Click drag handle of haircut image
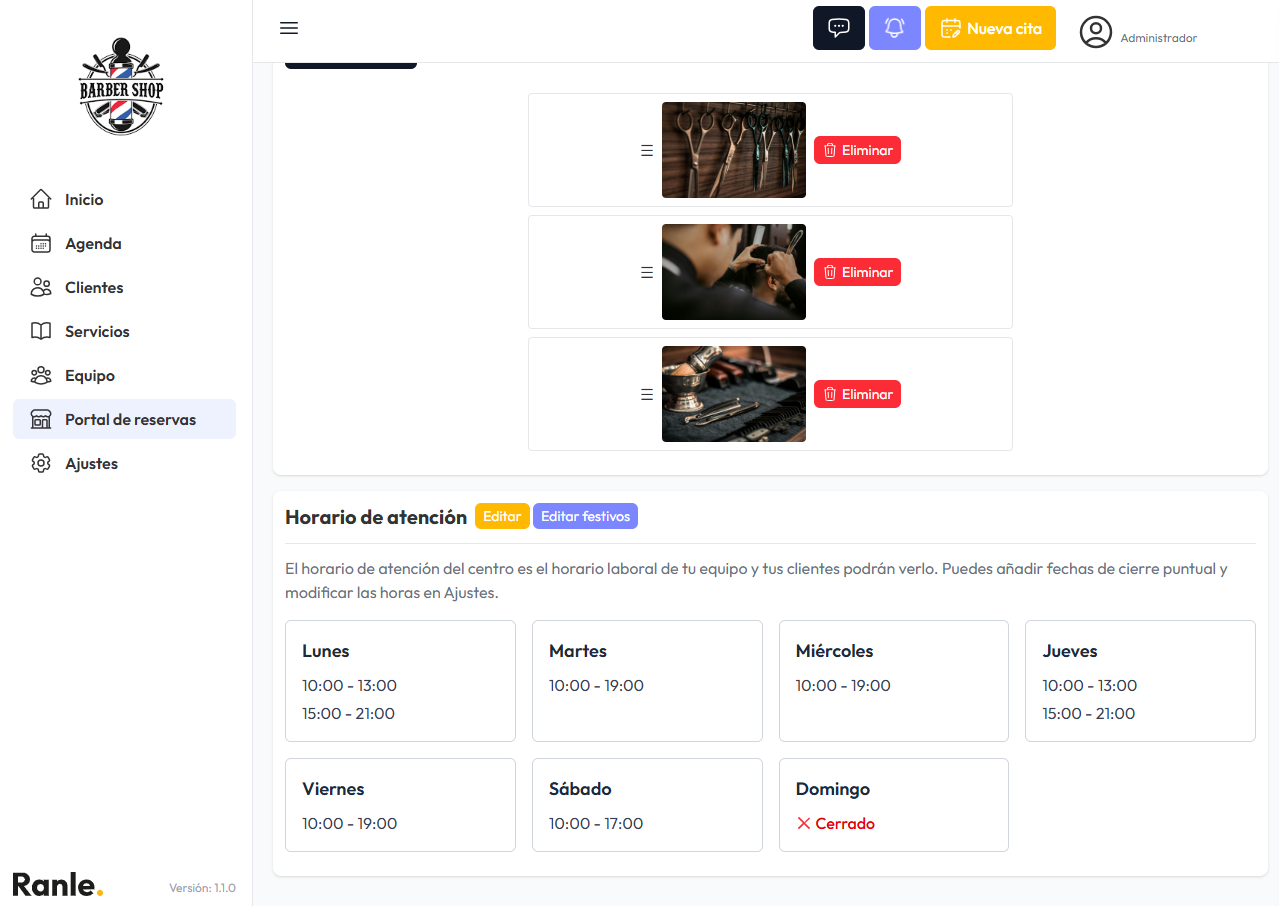1279x909 pixels. (646, 272)
